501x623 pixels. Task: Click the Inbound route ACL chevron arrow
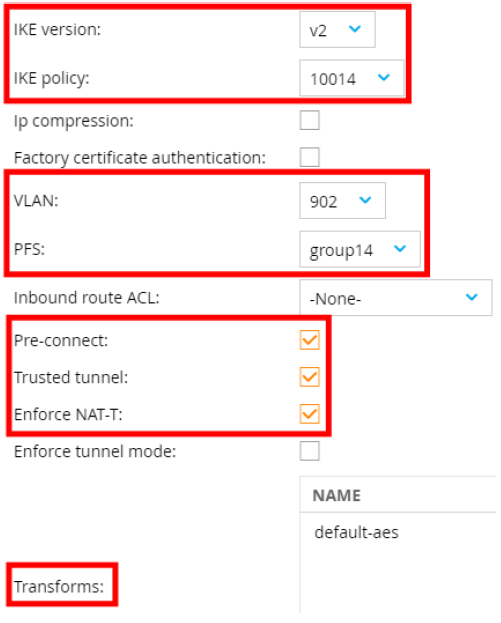tap(471, 297)
